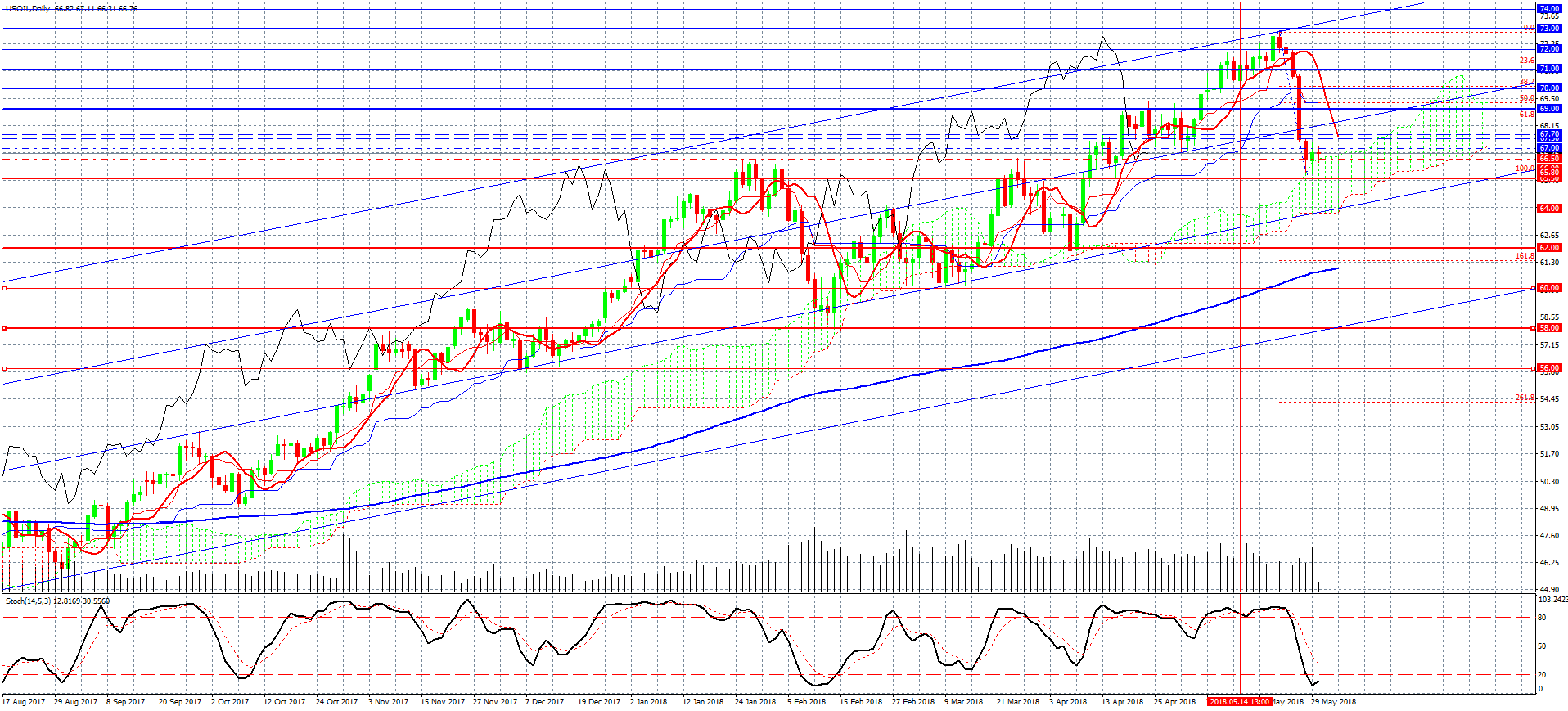Select the red 65.80 price level tag
This screenshot has width=1568, height=711.
point(1549,173)
